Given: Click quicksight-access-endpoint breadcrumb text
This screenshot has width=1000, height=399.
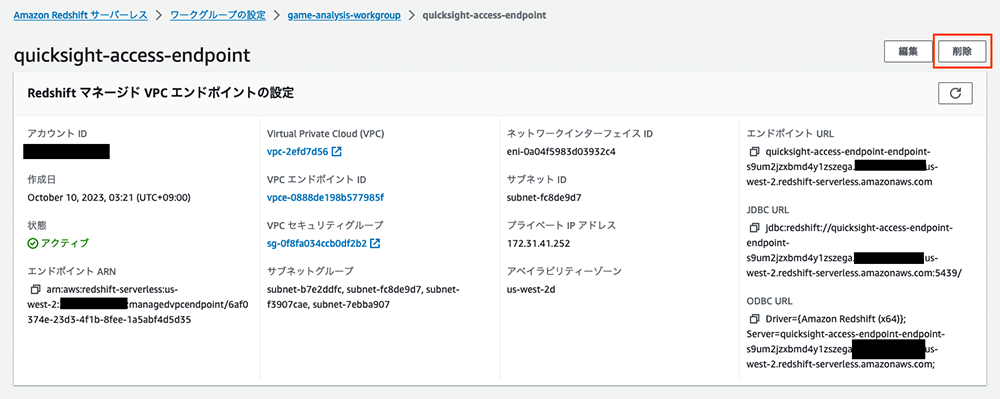Looking at the screenshot, I should click(x=484, y=15).
